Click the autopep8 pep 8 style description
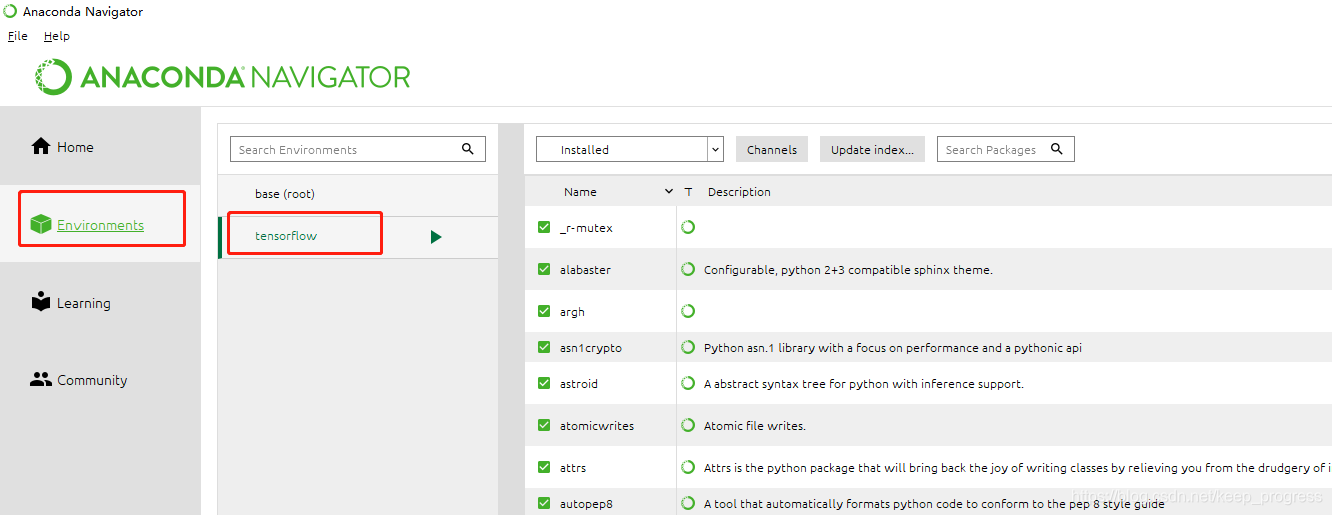 [x=934, y=503]
